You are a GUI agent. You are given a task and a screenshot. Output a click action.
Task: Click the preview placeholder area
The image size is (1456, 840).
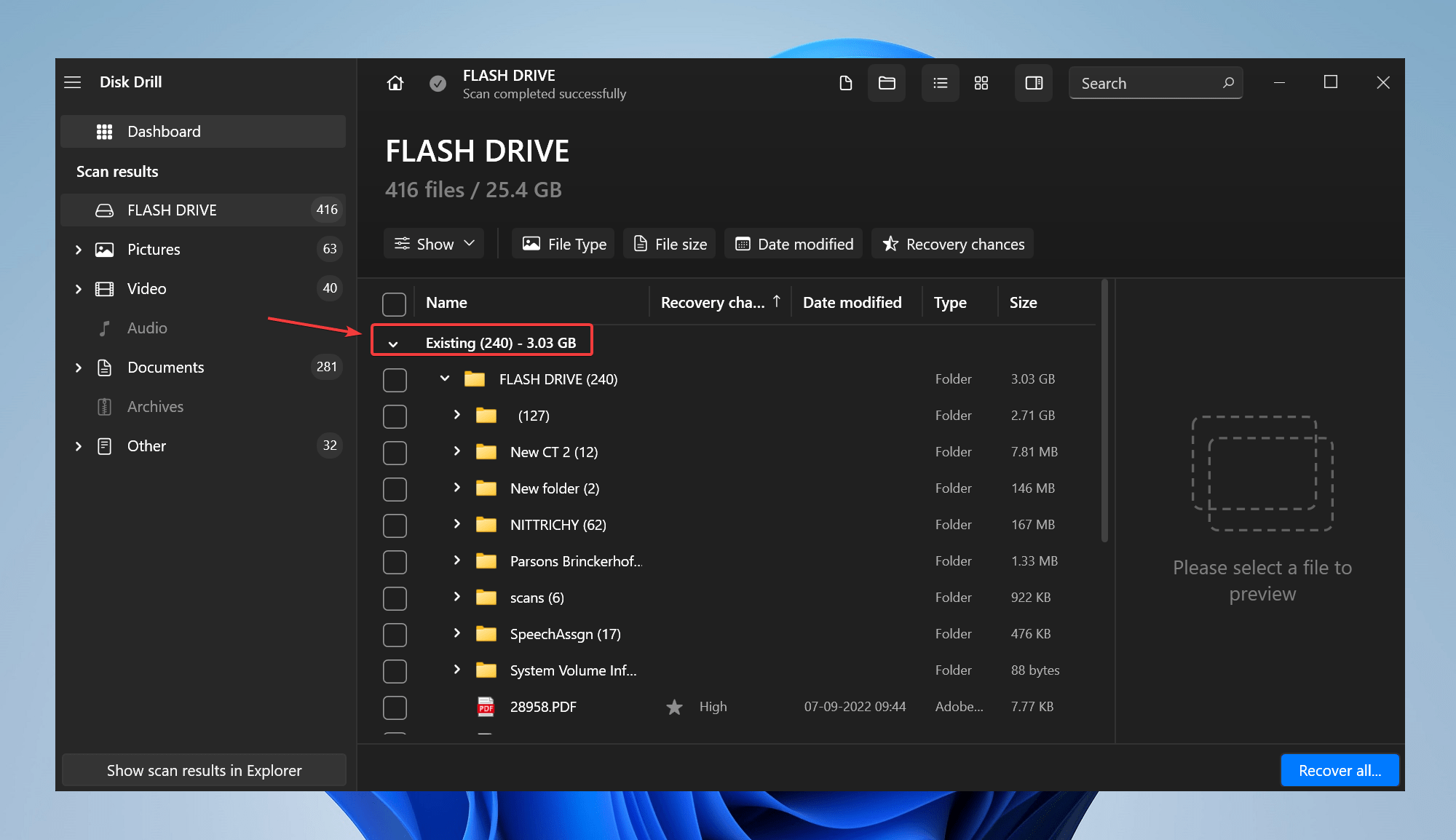tap(1262, 473)
